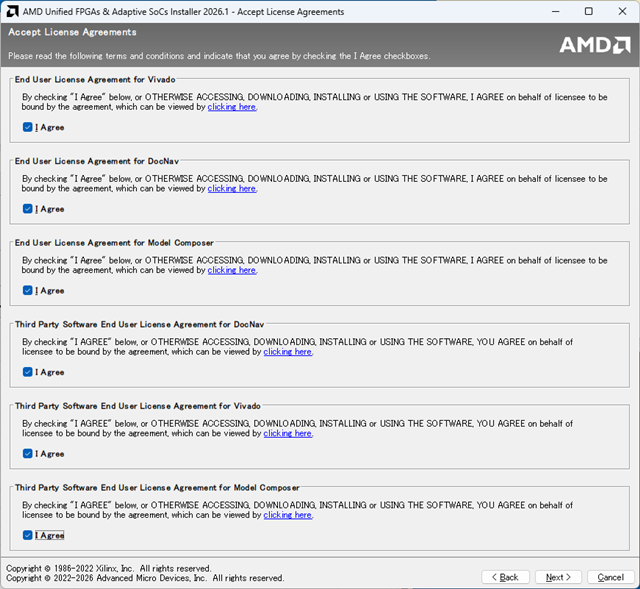The height and width of the screenshot is (589, 640).
Task: Click the AMD installer icon in title bar
Action: click(12, 11)
